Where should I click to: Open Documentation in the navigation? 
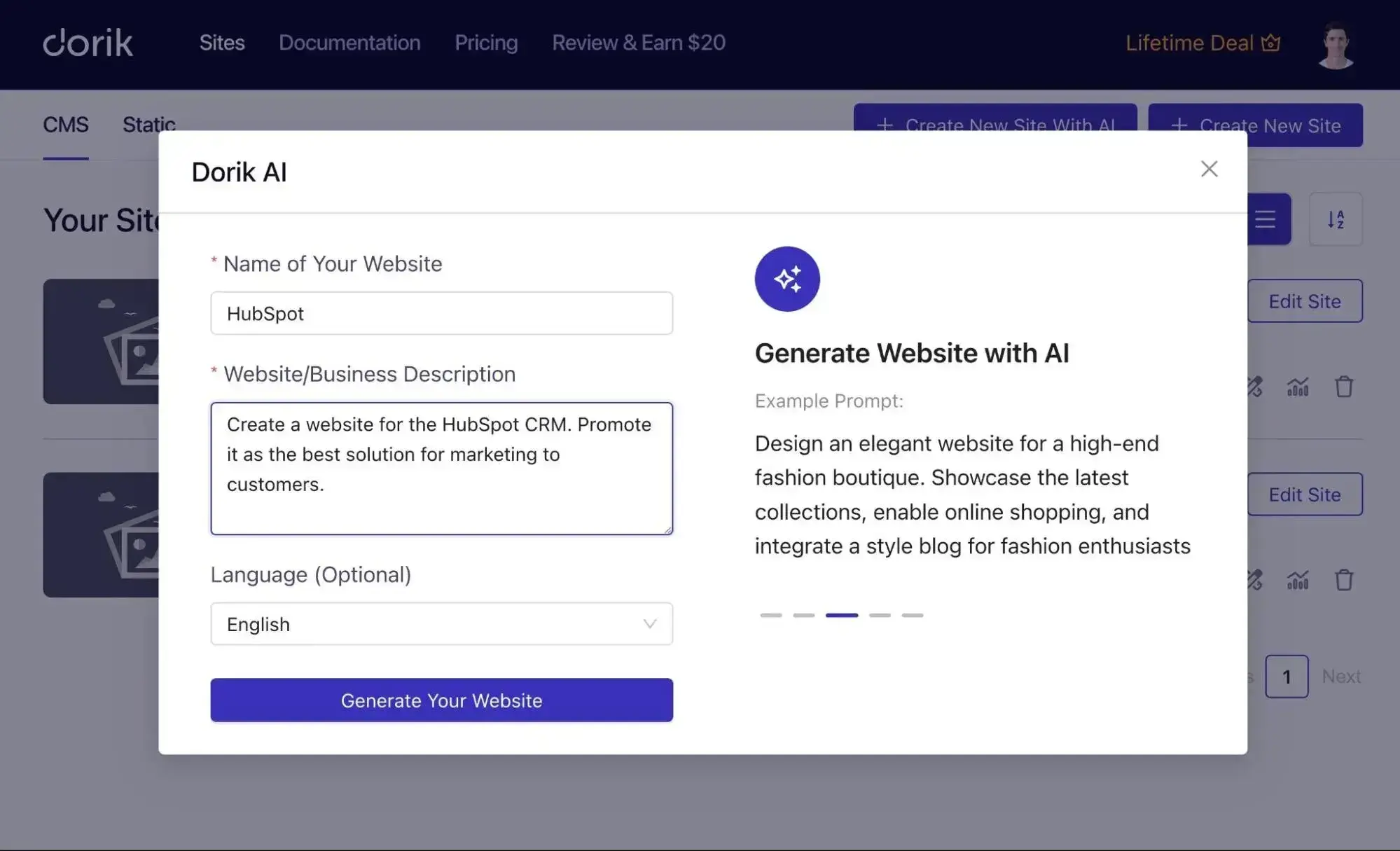pos(349,43)
